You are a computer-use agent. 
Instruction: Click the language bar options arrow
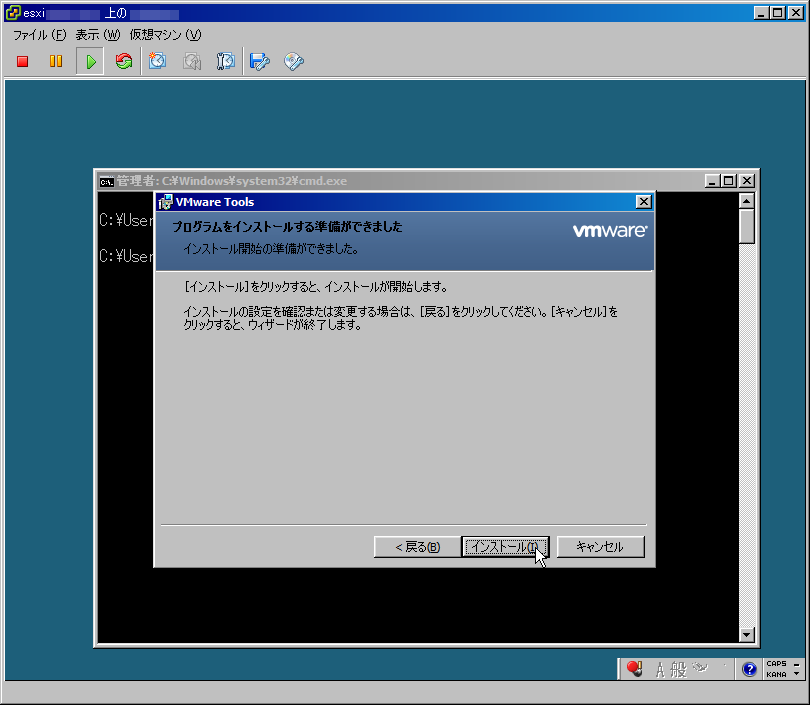797,674
